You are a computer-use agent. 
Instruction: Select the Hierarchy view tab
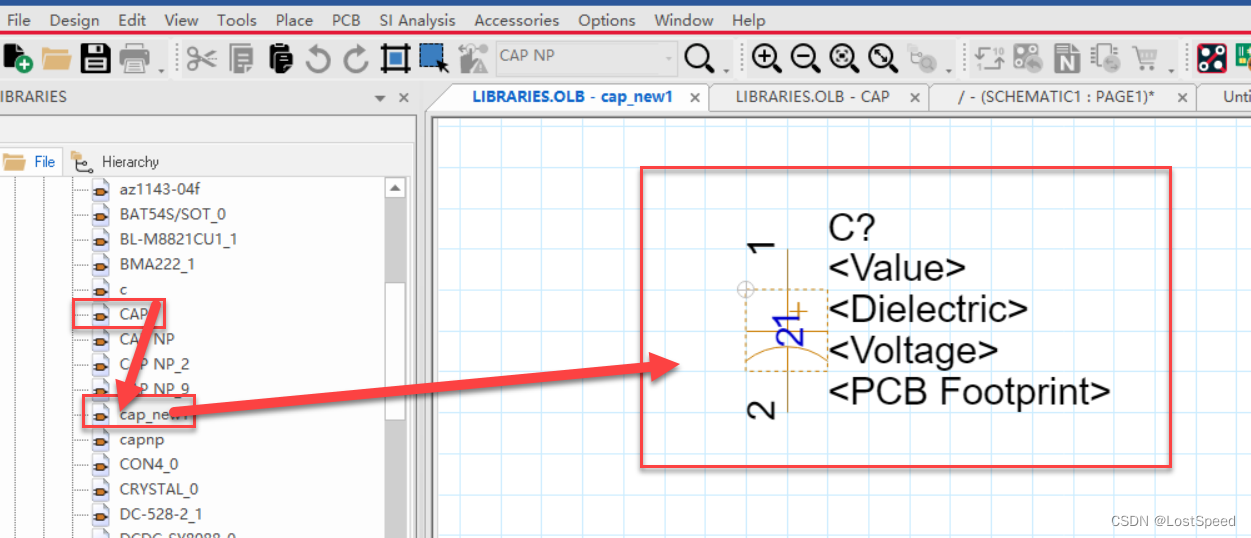(129, 162)
